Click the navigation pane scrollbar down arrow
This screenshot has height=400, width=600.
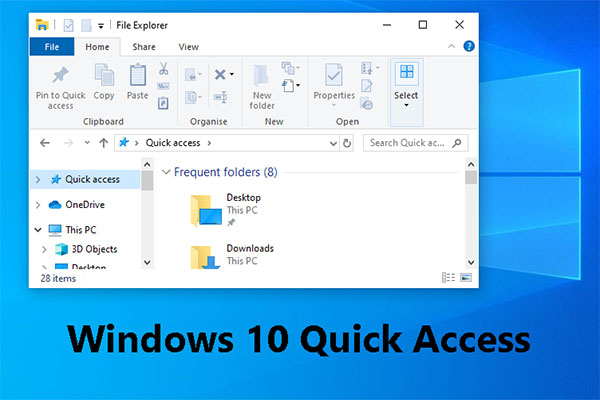[147, 263]
